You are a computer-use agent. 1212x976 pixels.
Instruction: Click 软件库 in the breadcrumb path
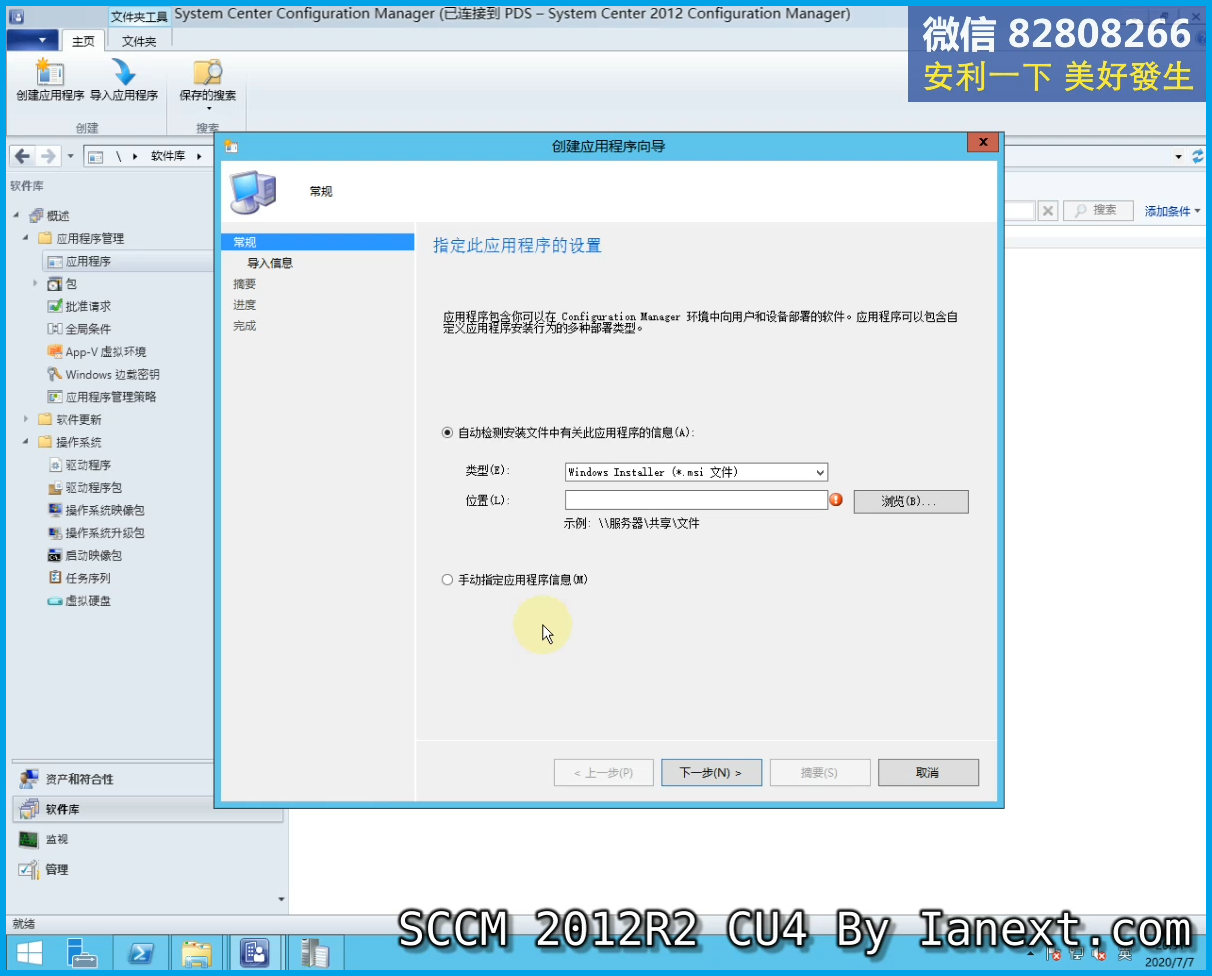168,156
